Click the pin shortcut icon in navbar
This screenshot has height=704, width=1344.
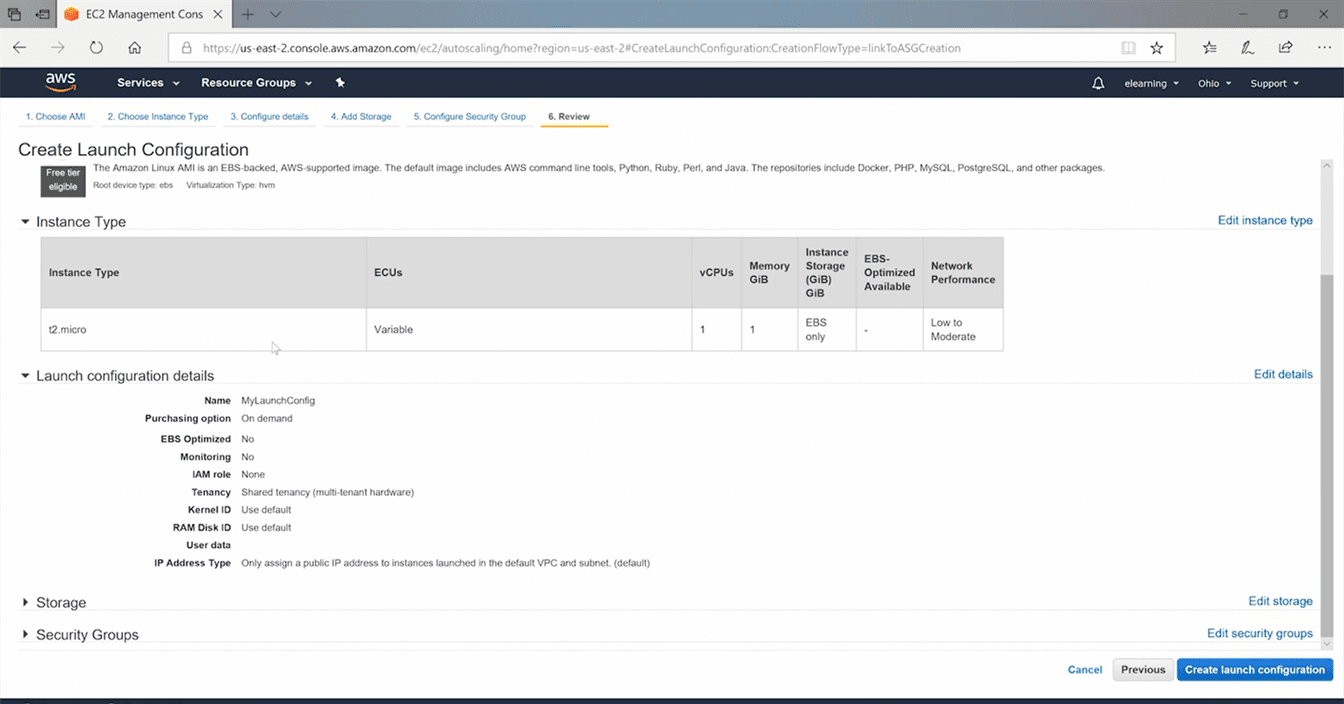(x=340, y=83)
